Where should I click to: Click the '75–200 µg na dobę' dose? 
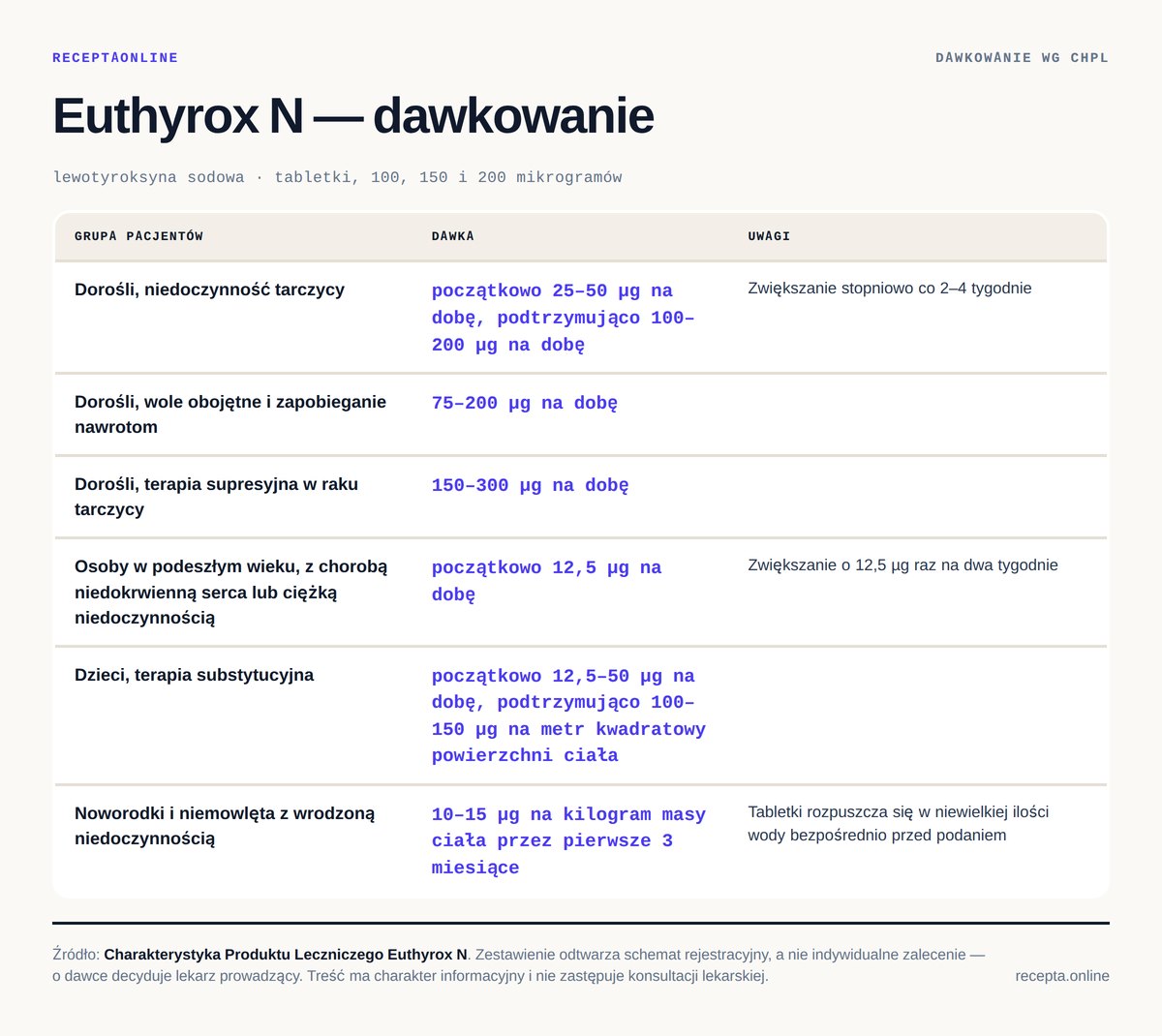525,403
